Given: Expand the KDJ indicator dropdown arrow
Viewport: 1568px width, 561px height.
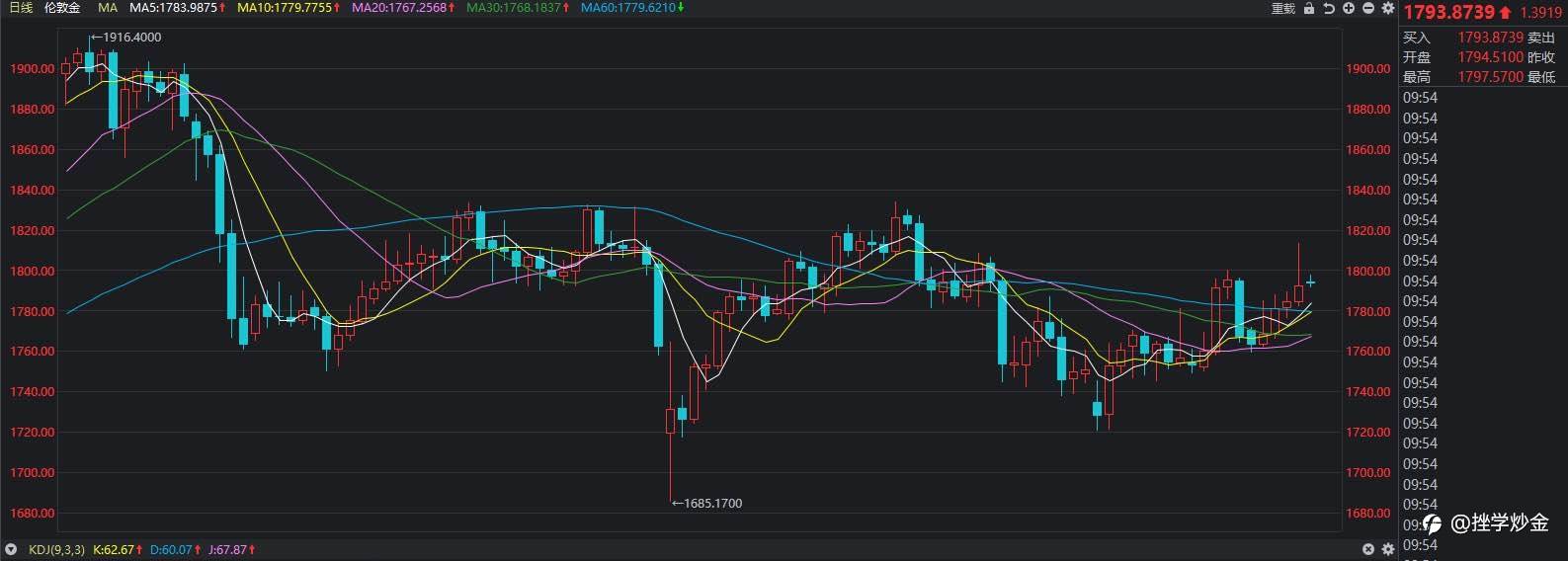Looking at the screenshot, I should coord(11,549).
